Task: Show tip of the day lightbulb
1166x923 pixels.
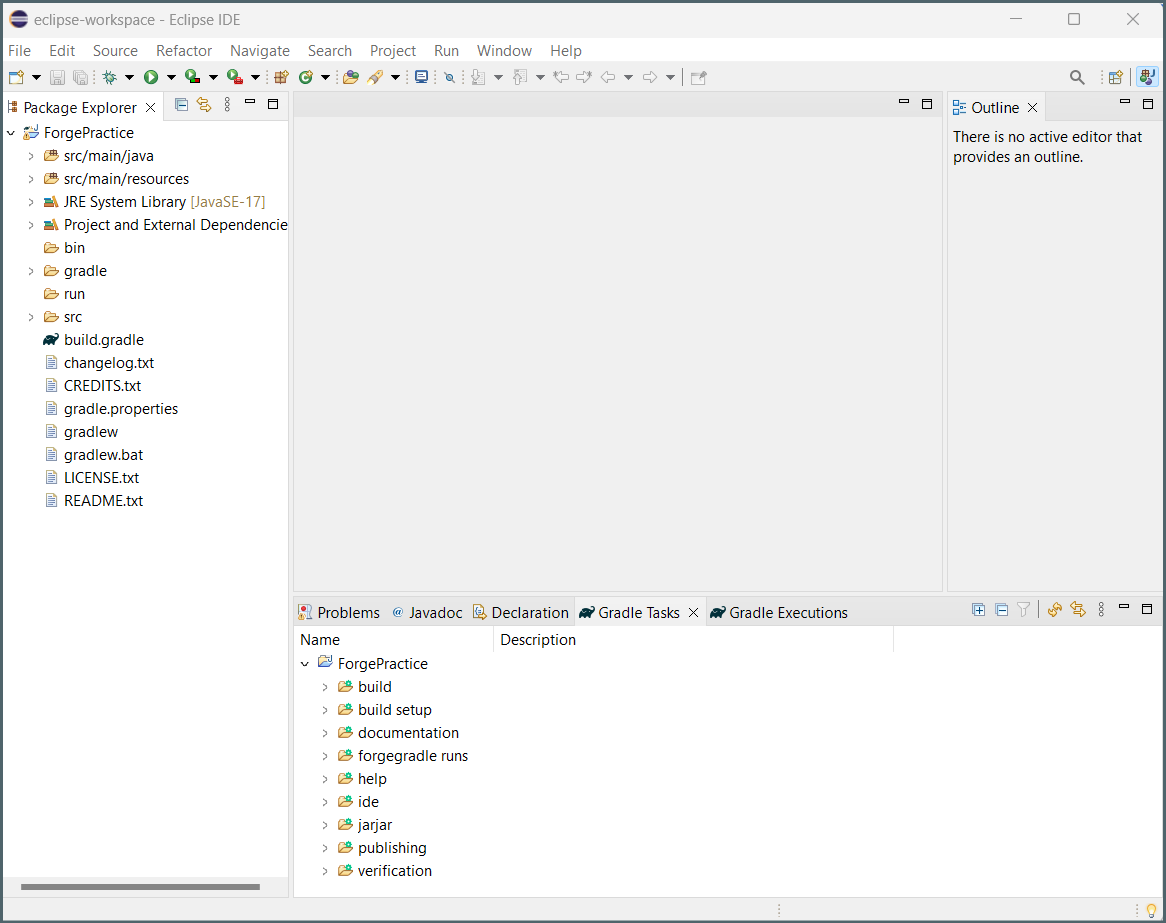Action: [1151, 910]
